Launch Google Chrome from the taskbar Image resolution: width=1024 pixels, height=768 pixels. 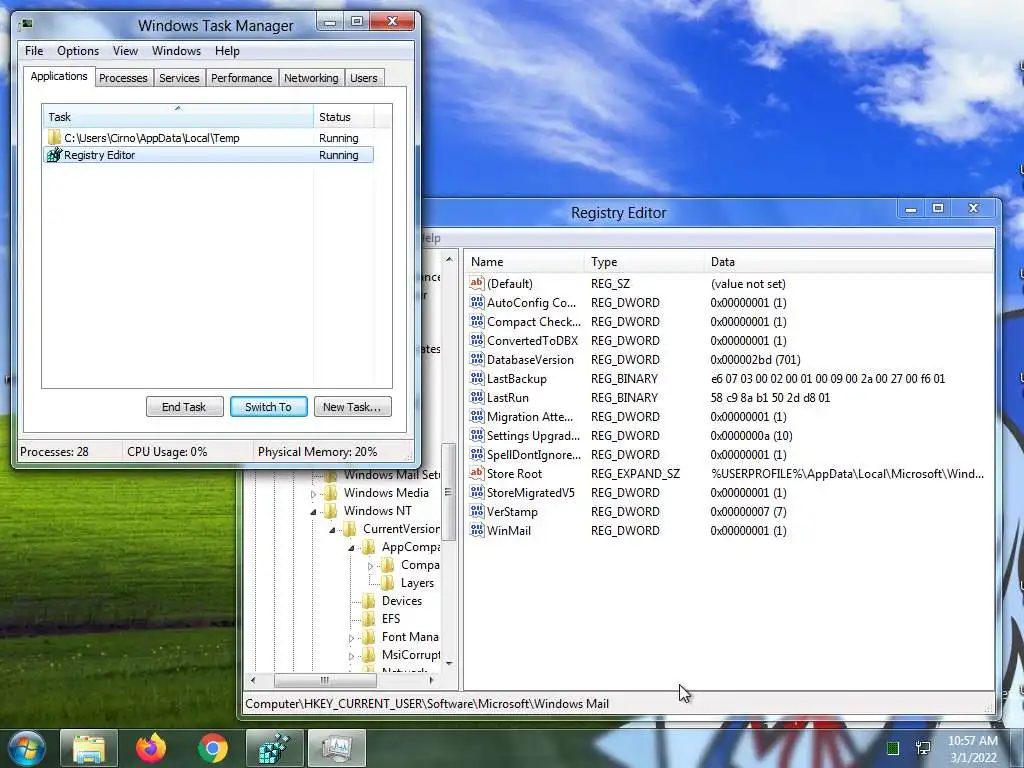pyautogui.click(x=213, y=748)
